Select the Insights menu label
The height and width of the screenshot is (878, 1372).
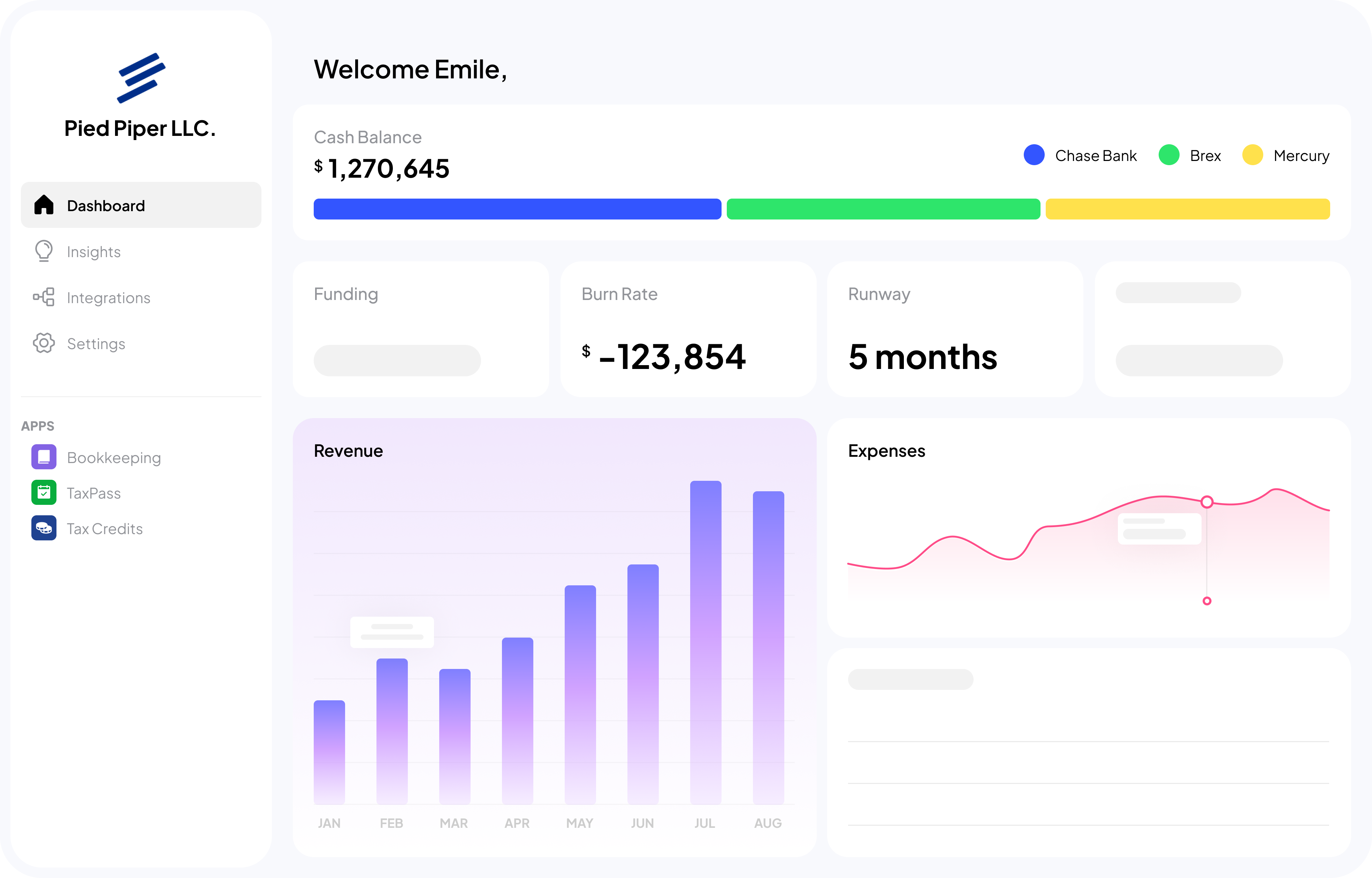[x=93, y=252]
